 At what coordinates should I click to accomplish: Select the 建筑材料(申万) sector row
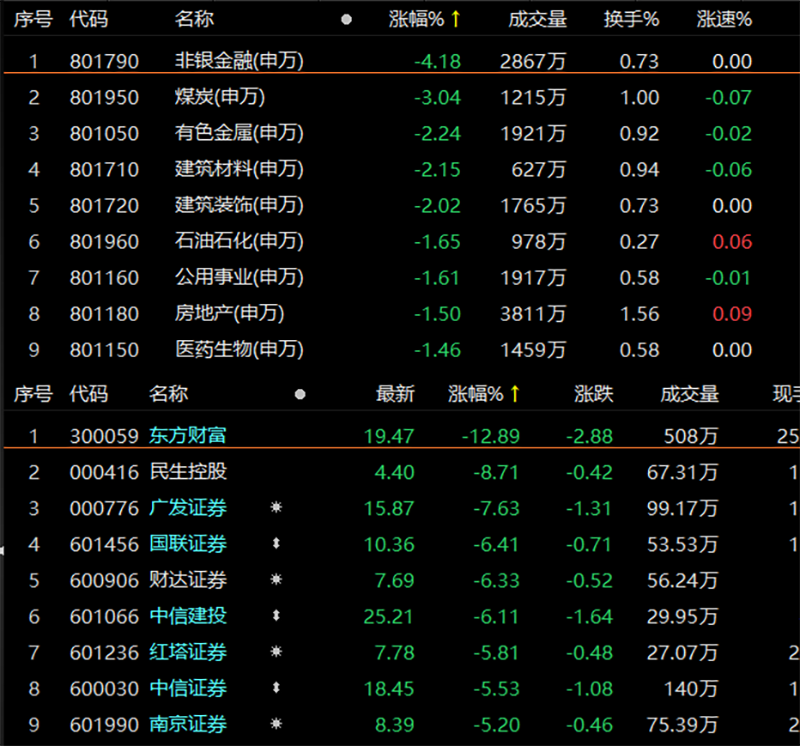(400, 169)
